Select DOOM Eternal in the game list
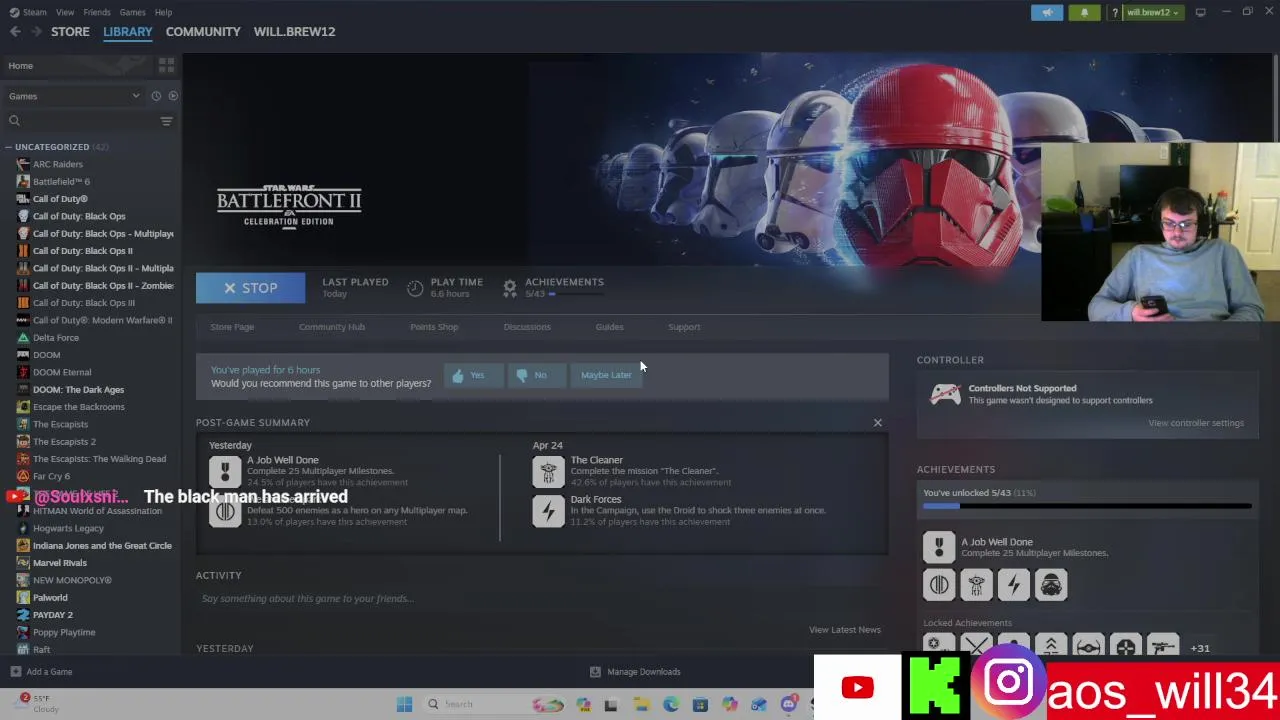 tap(62, 372)
